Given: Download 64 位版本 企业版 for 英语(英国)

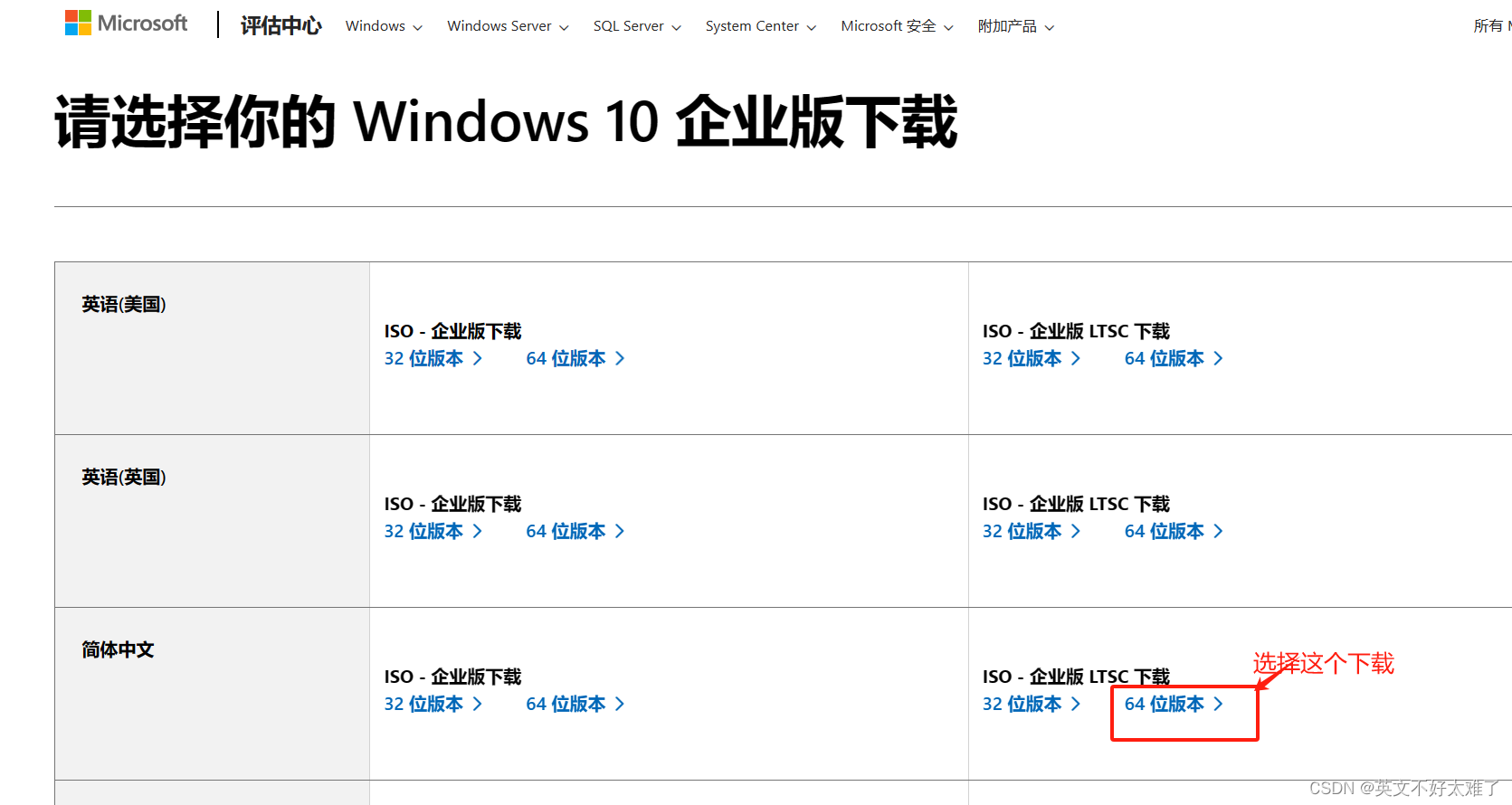Looking at the screenshot, I should pos(575,531).
